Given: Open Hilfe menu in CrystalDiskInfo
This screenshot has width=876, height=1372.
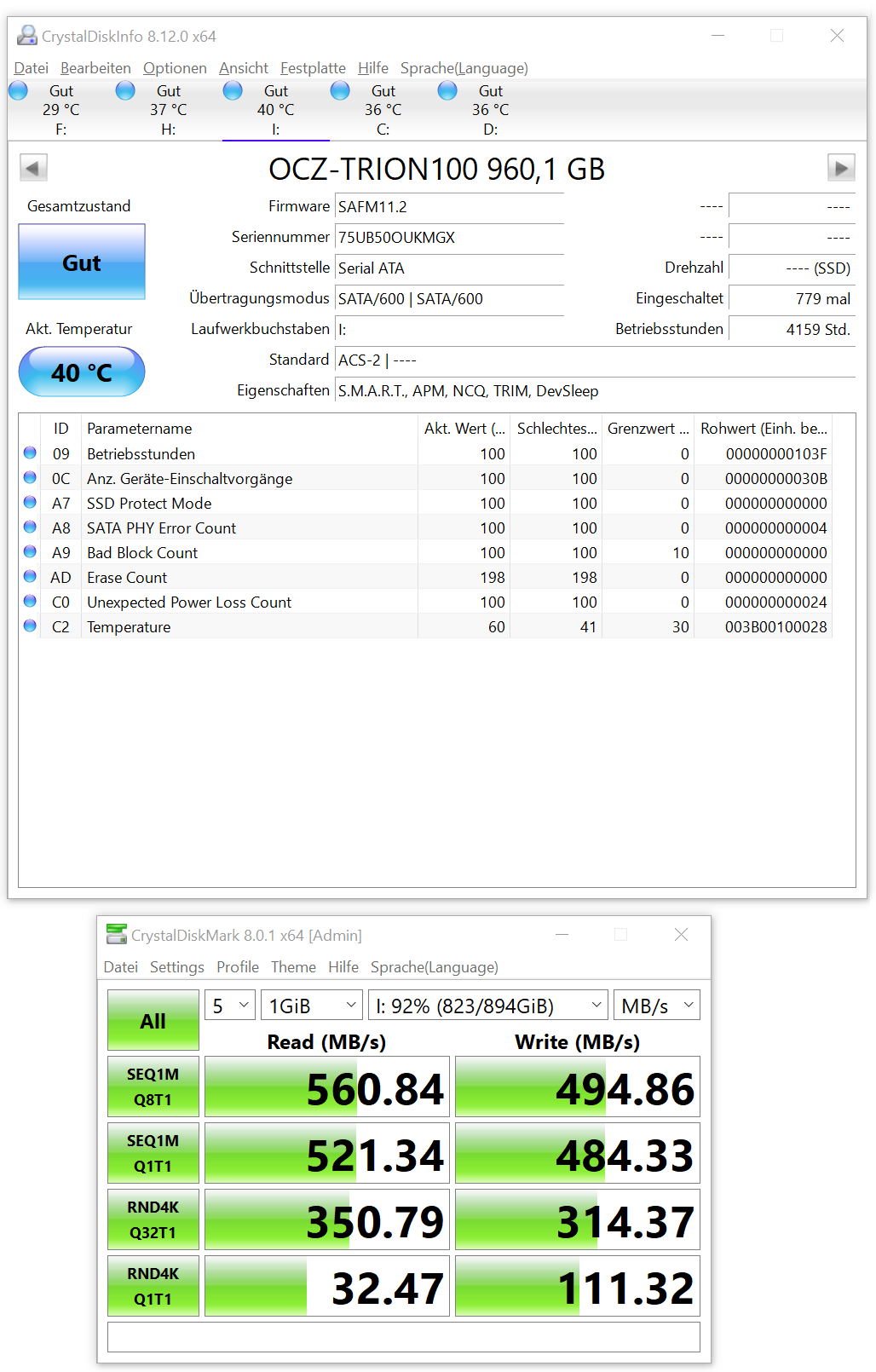Looking at the screenshot, I should (373, 68).
